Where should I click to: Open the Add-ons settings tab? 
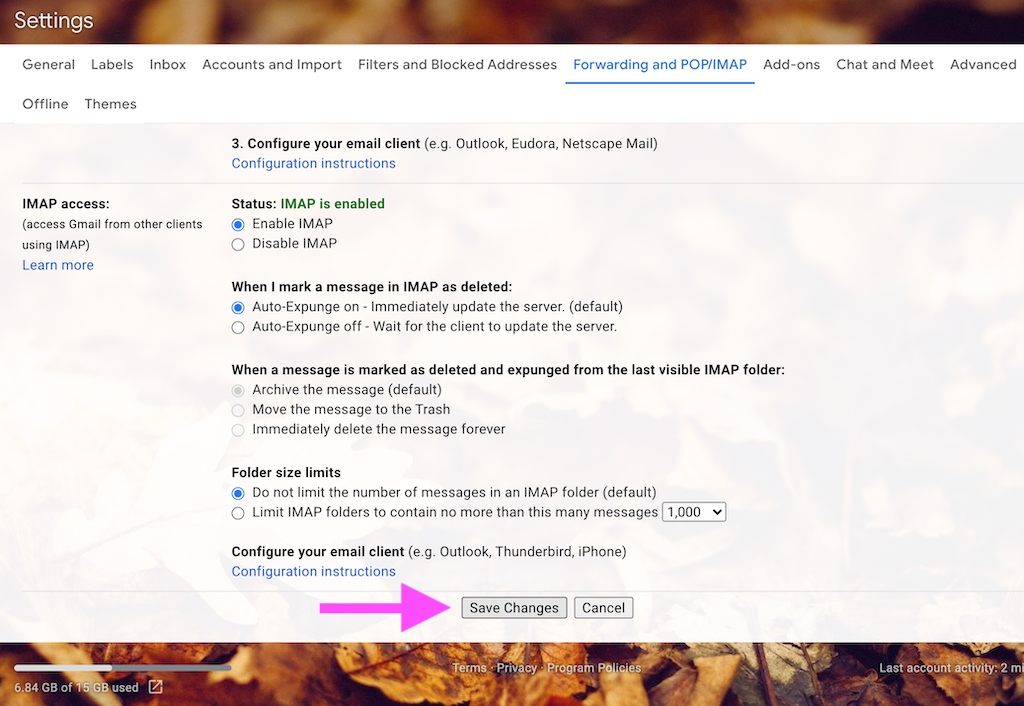[x=791, y=65]
